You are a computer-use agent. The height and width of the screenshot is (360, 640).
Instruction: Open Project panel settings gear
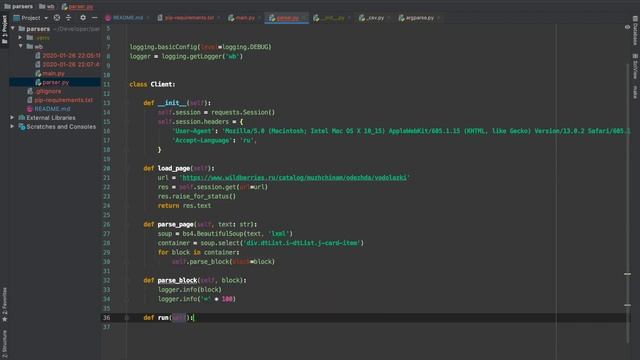83,18
